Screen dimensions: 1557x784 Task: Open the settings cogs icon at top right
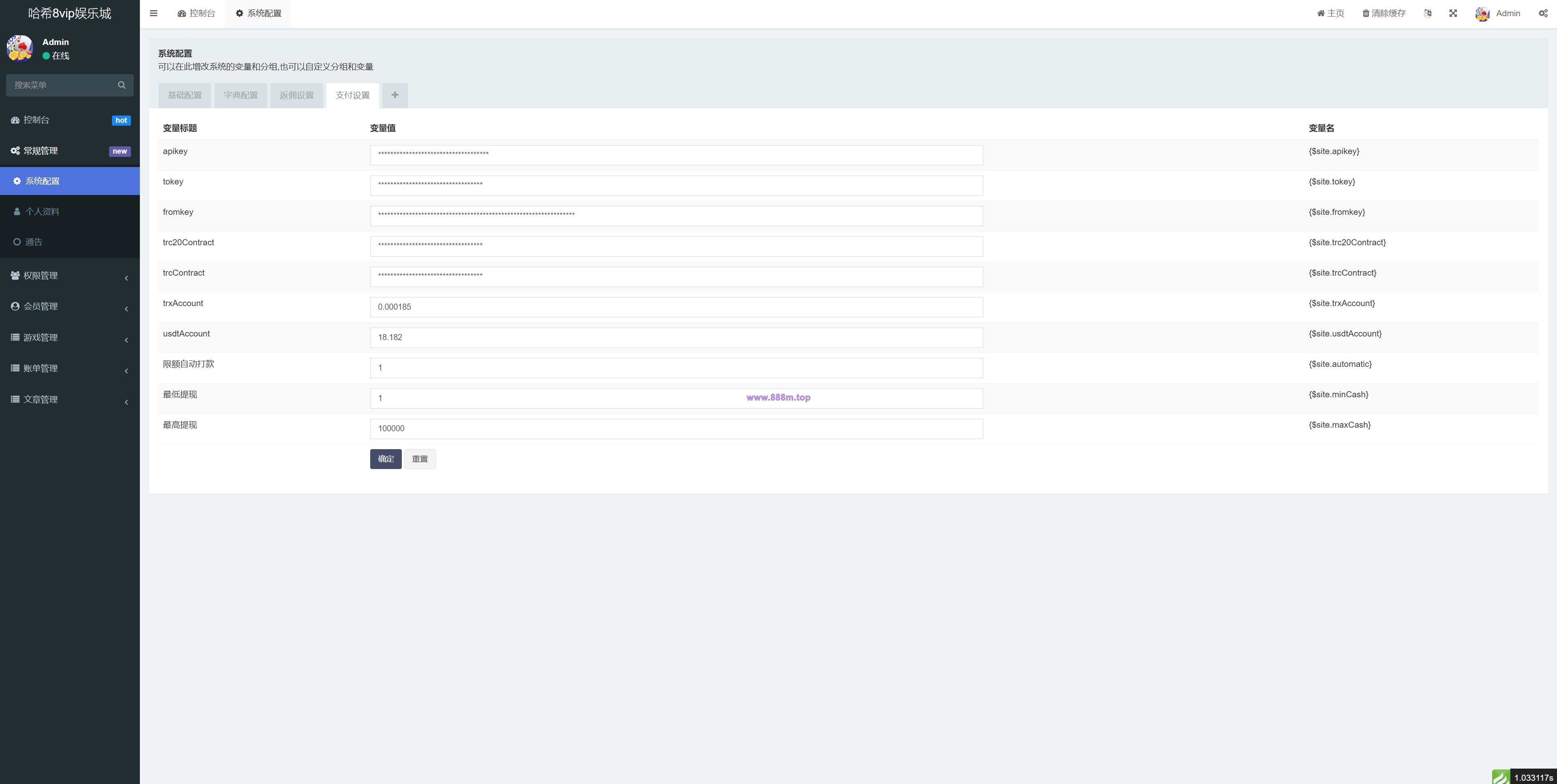(x=1543, y=13)
